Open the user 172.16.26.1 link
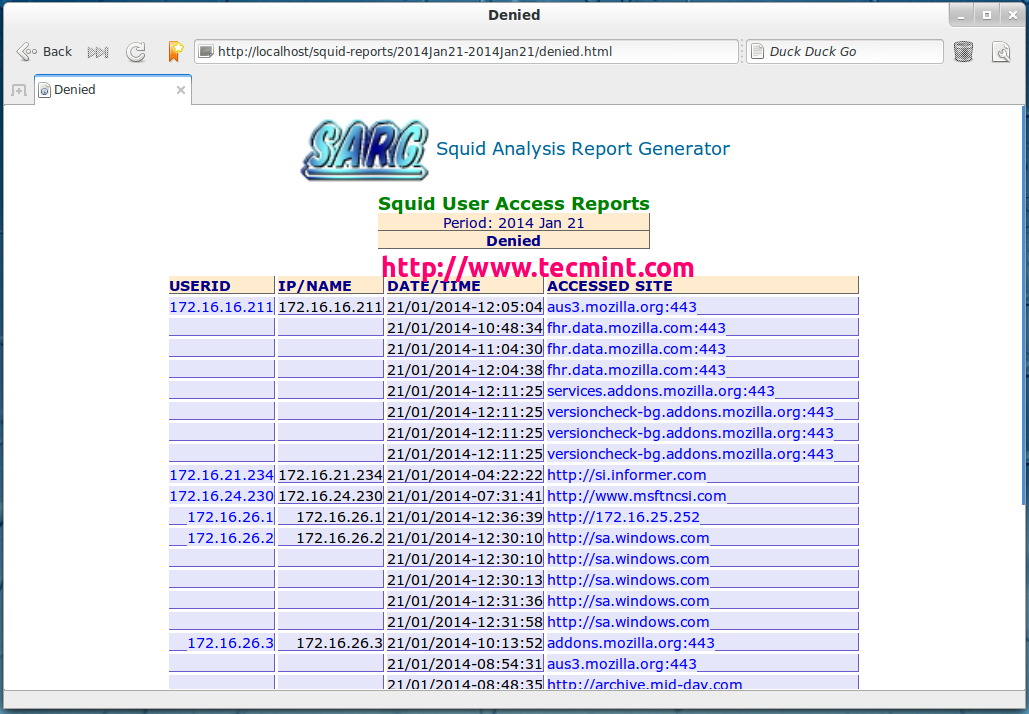This screenshot has height=714, width=1029. pyautogui.click(x=230, y=516)
